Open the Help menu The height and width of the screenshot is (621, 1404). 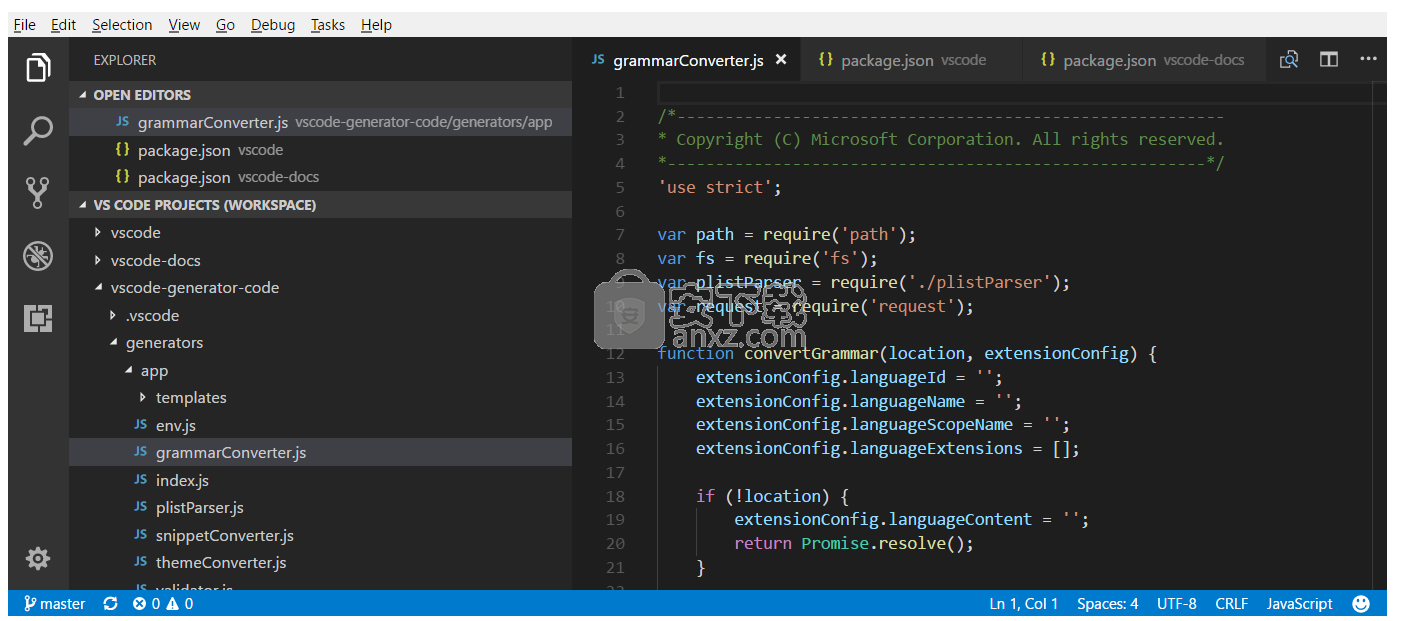tap(376, 25)
